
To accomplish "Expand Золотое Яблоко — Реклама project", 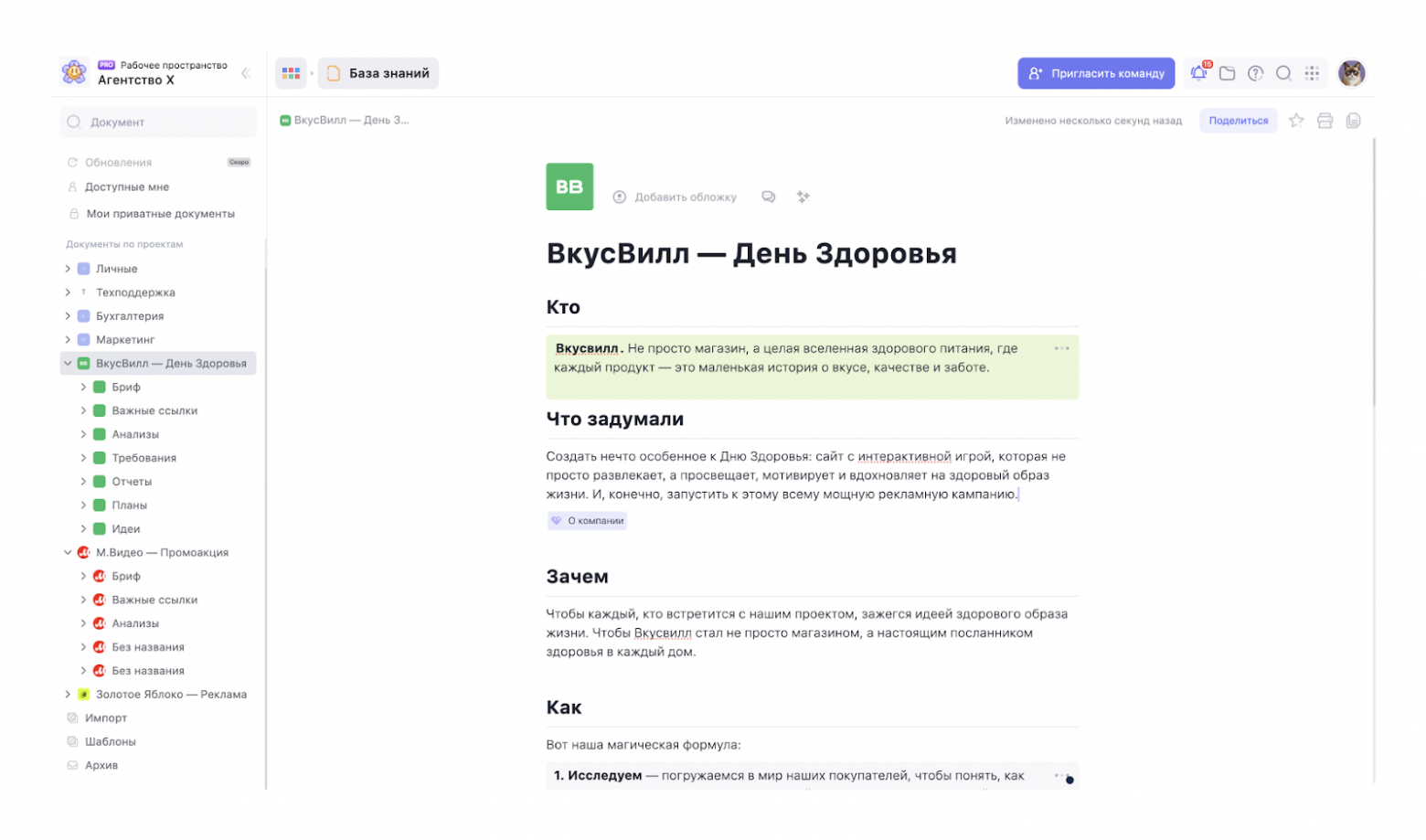I will coord(67,694).
